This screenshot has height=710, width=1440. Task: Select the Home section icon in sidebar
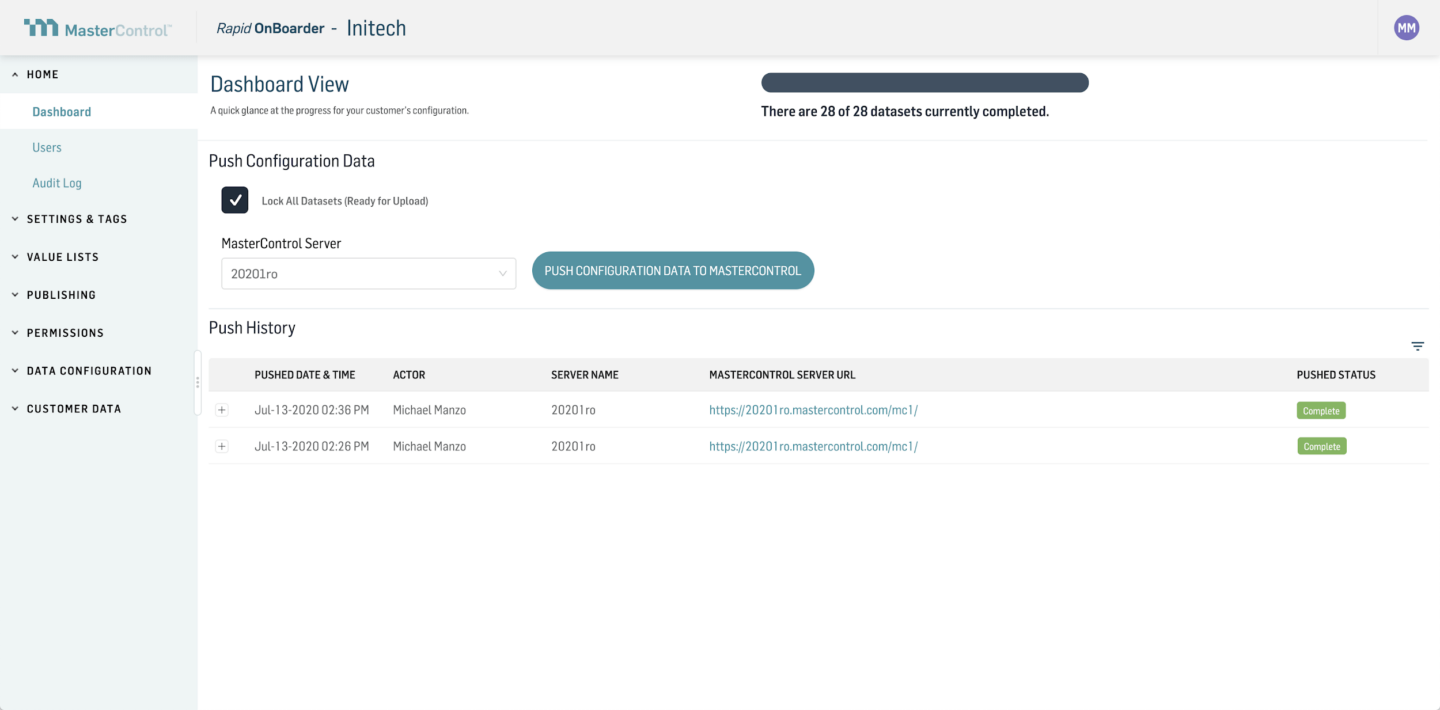click(x=14, y=73)
